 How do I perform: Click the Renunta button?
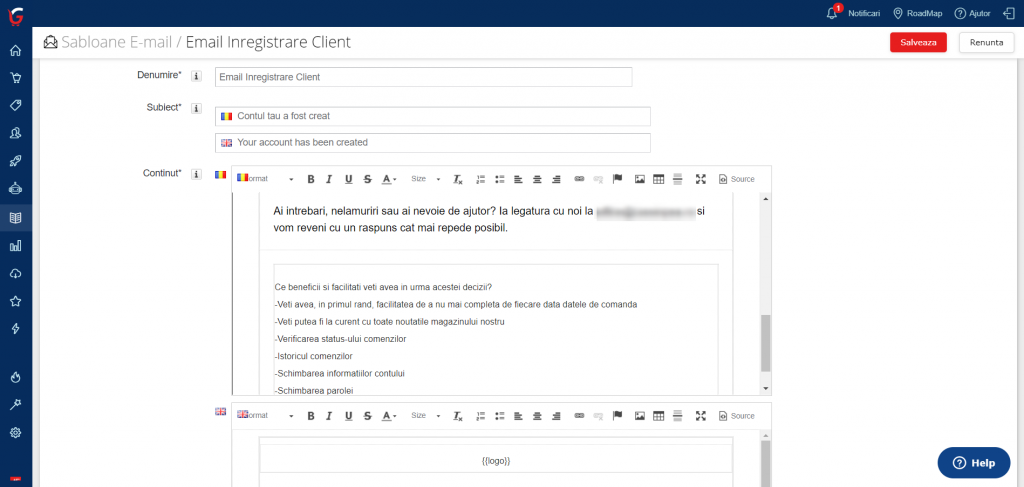coord(987,42)
